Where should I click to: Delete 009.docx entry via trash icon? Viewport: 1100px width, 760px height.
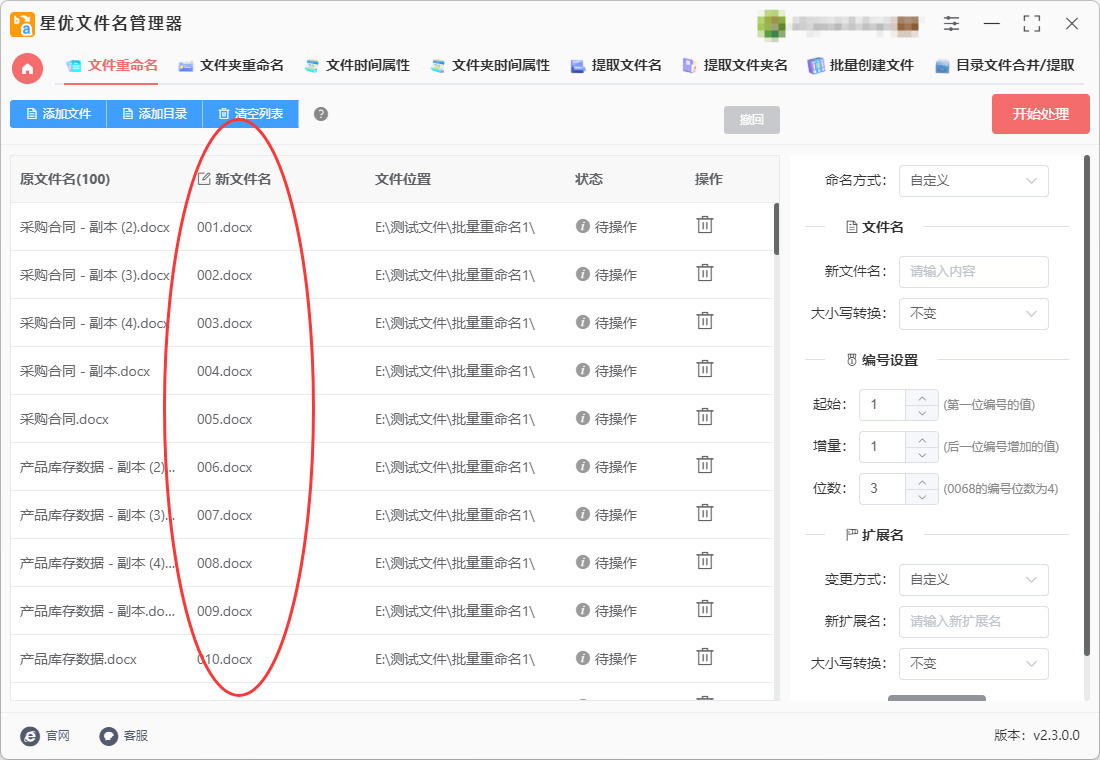[704, 609]
